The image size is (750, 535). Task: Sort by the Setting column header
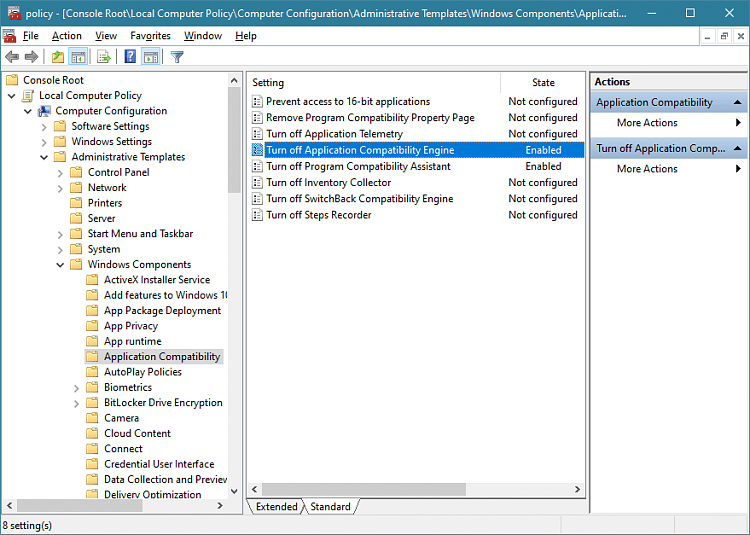pos(375,83)
